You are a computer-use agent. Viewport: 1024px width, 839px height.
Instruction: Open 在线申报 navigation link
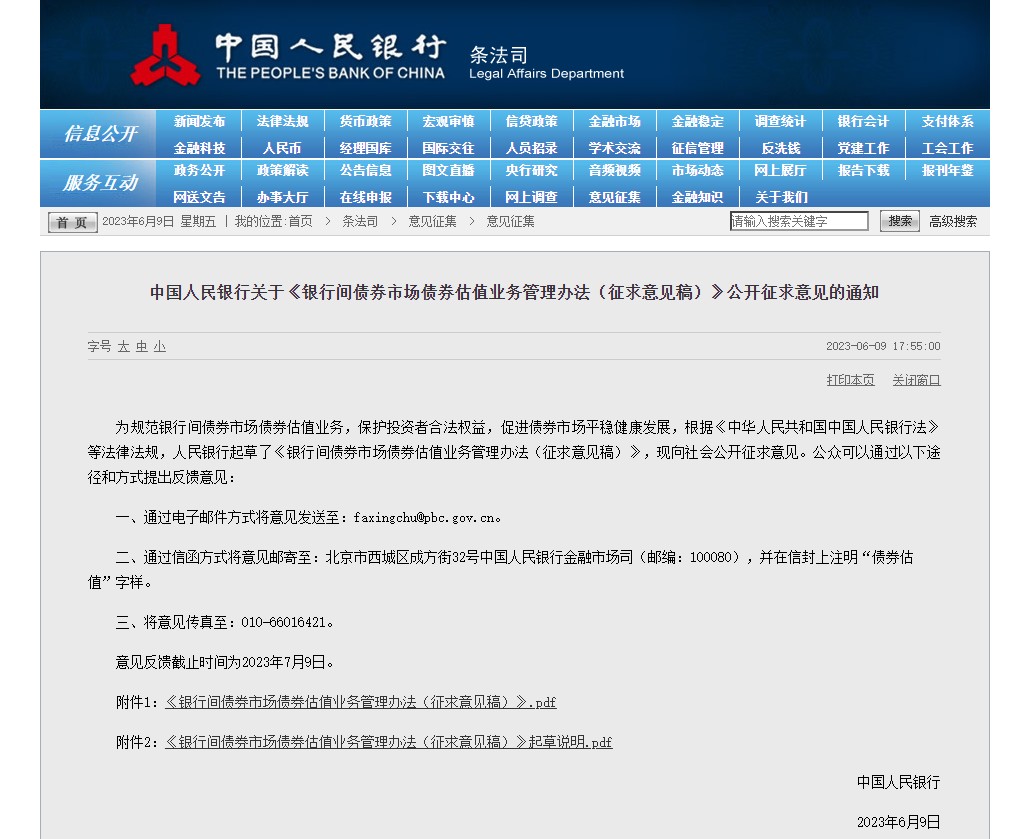(x=366, y=197)
